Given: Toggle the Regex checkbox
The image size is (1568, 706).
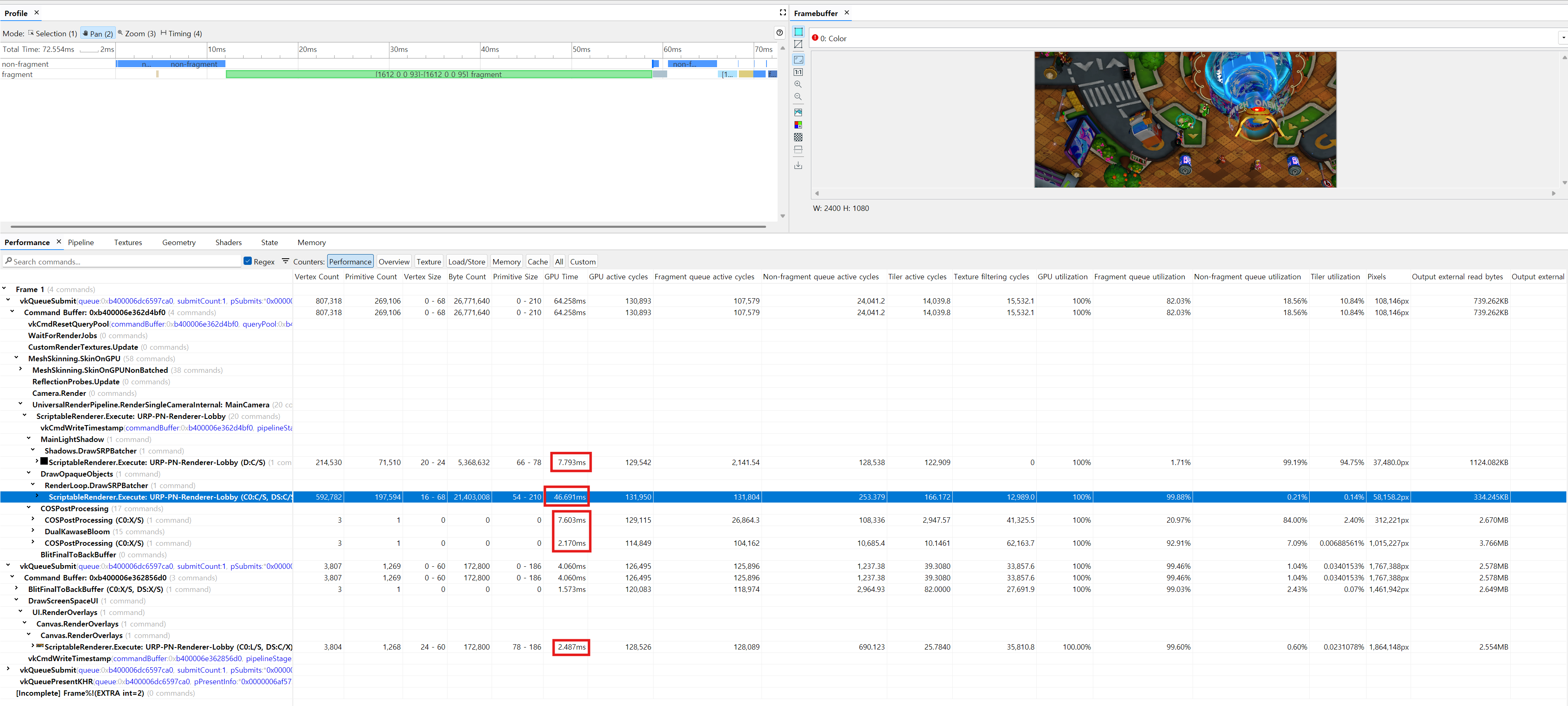Looking at the screenshot, I should click(x=248, y=261).
